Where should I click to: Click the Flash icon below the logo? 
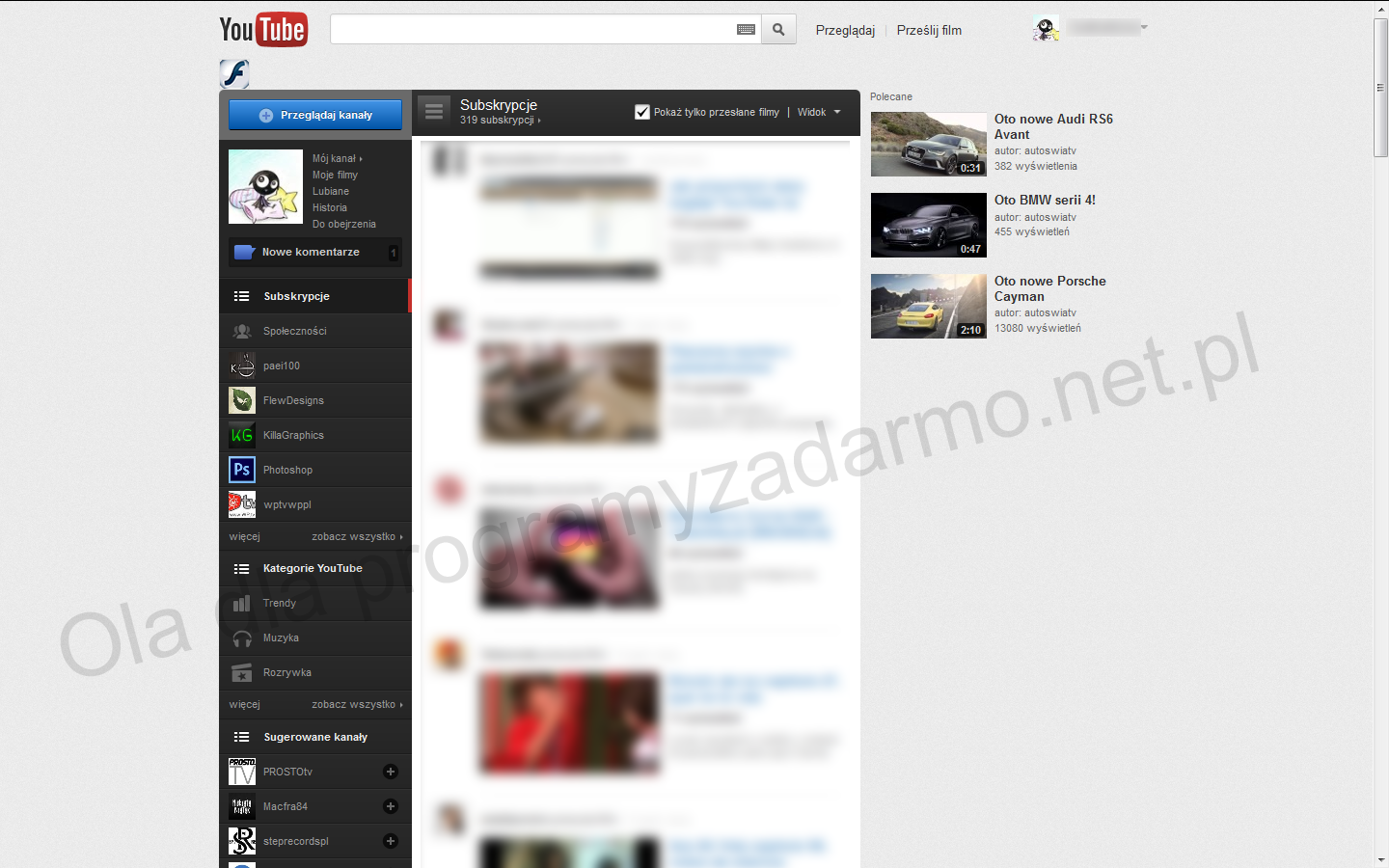pyautogui.click(x=234, y=73)
